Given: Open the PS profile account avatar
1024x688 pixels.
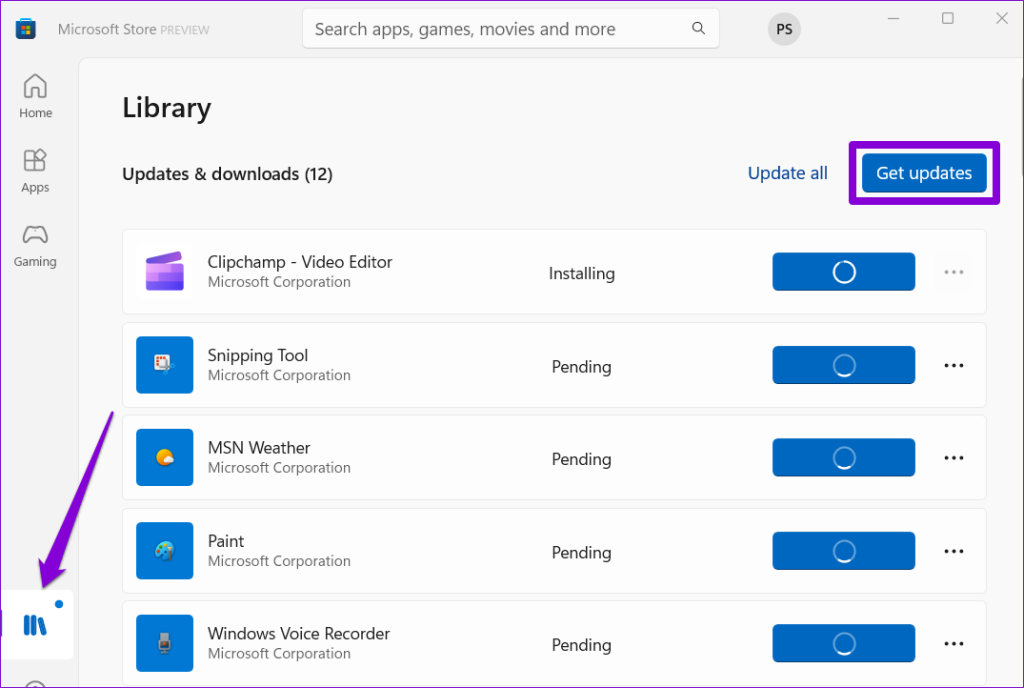Looking at the screenshot, I should 784,29.
